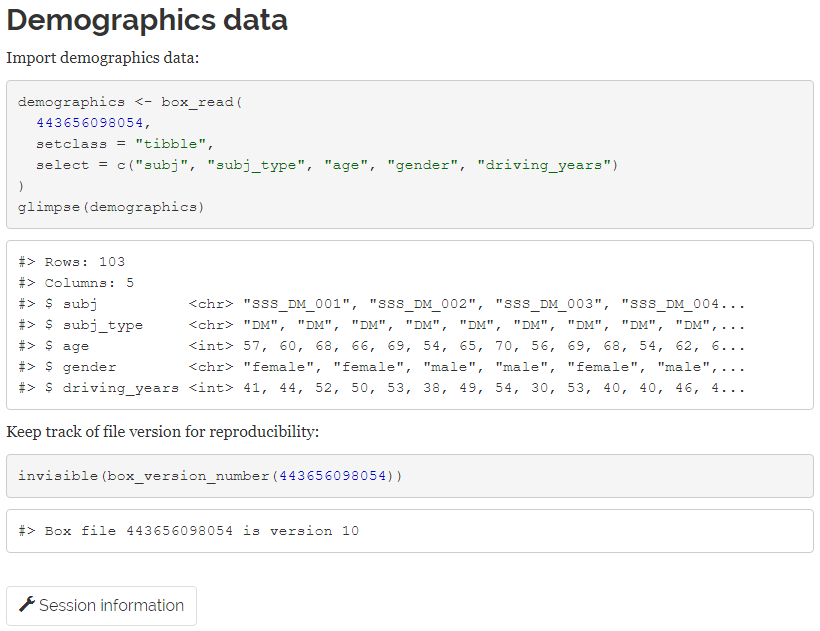The width and height of the screenshot is (820, 631).
Task: Click the Demographics data page heading
Action: pos(146,20)
